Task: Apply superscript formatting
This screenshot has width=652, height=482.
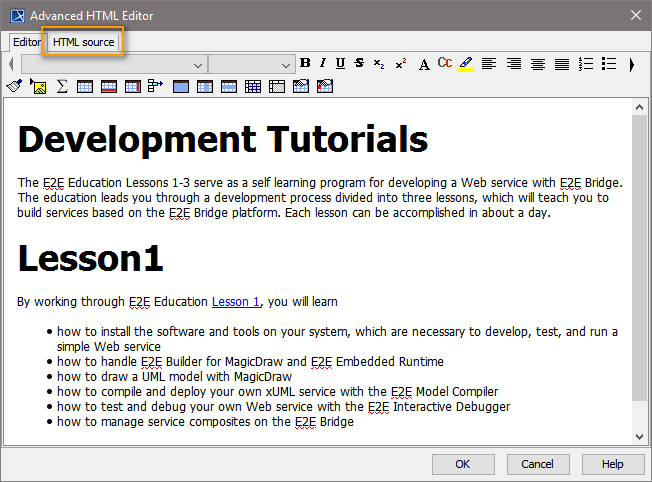Action: [400, 64]
